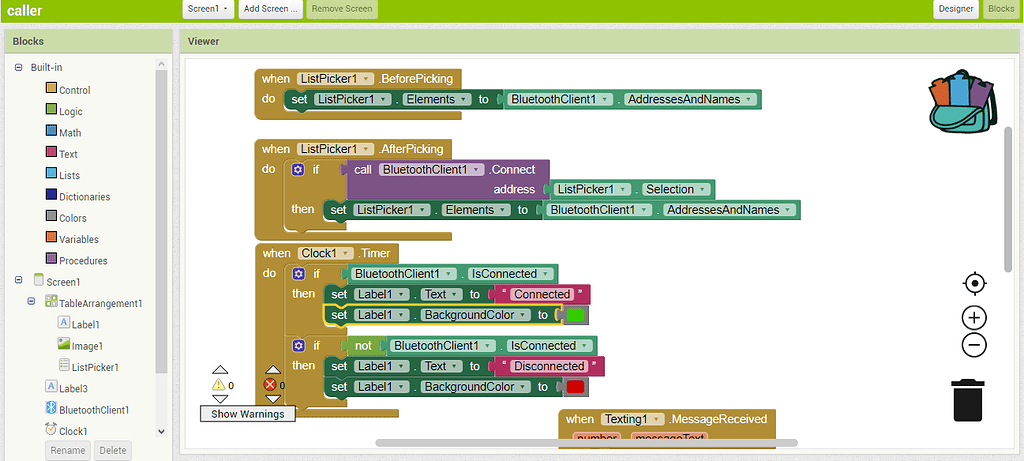
Task: Zoom out with the minus icon
Action: coord(974,346)
